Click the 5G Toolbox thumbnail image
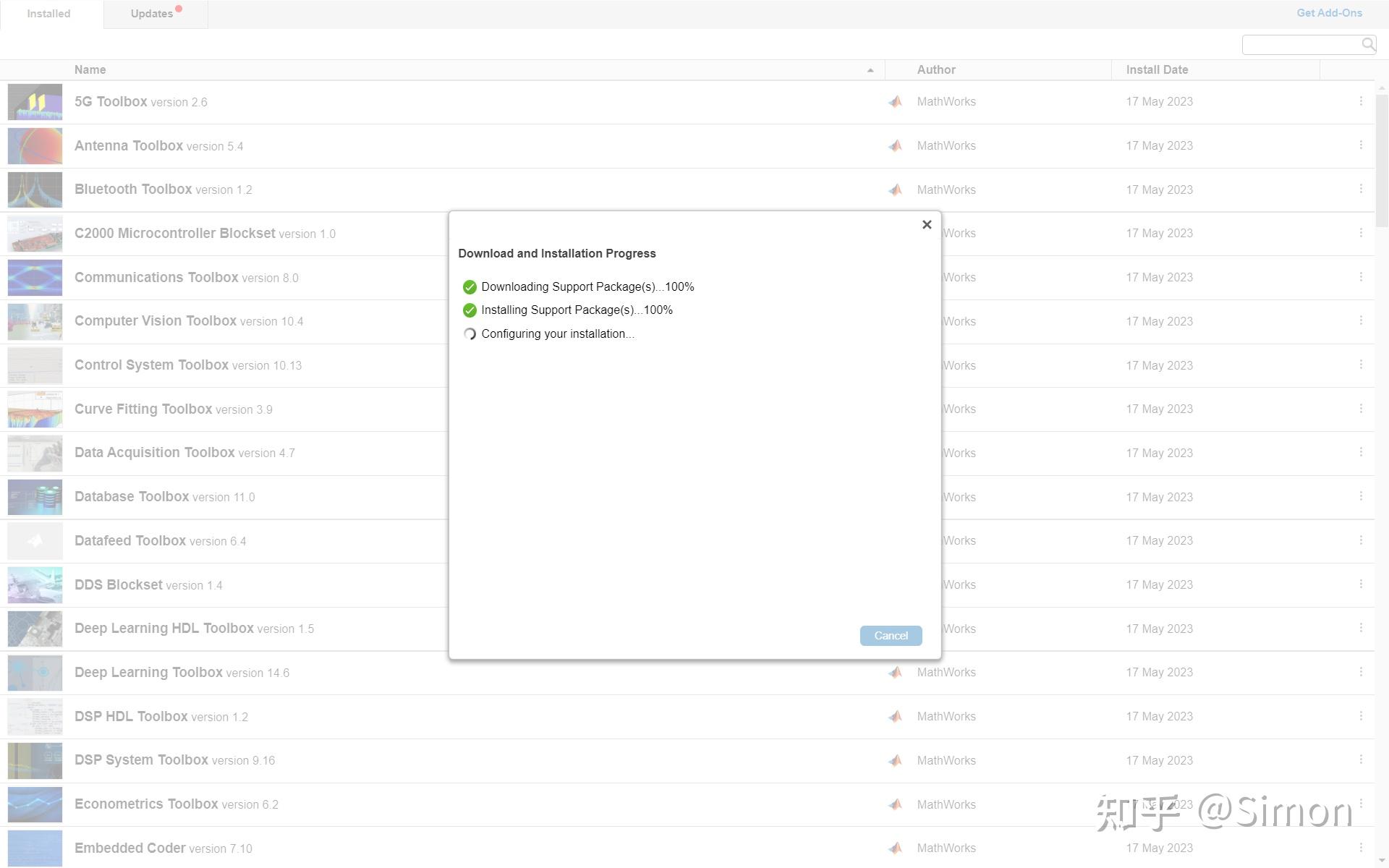The width and height of the screenshot is (1389, 868). coord(35,102)
